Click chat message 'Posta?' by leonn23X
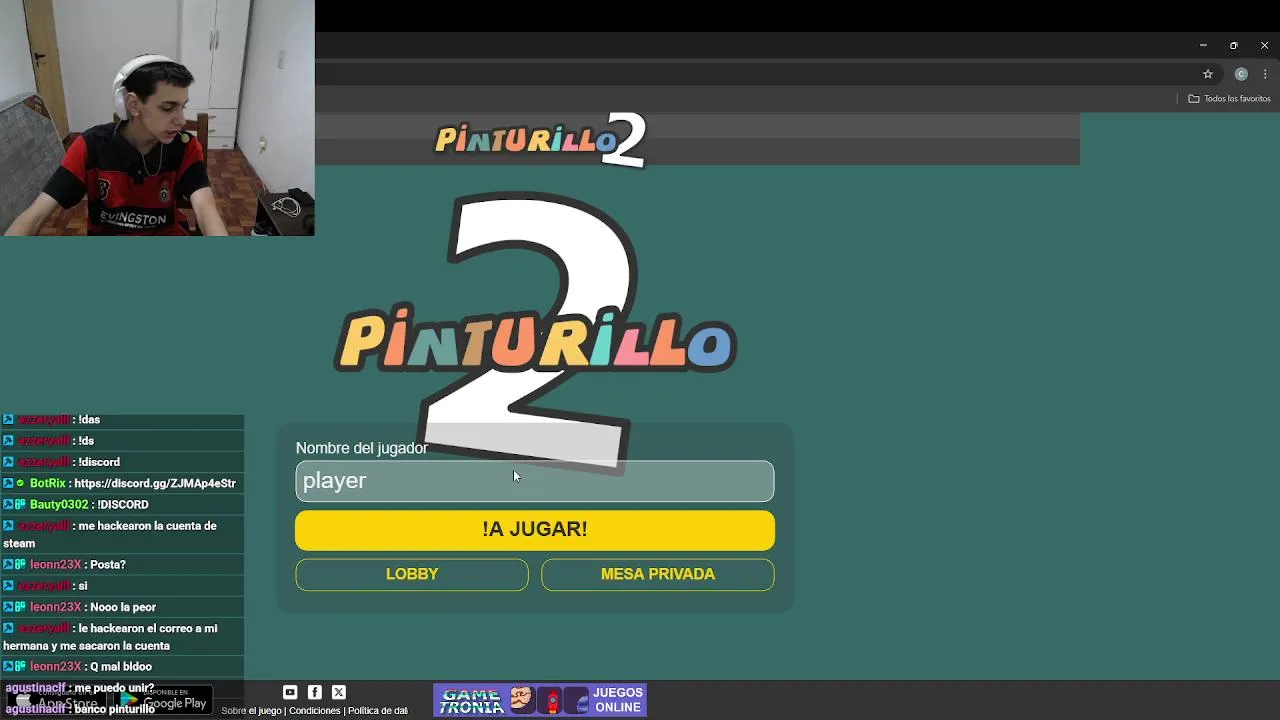 tap(108, 565)
